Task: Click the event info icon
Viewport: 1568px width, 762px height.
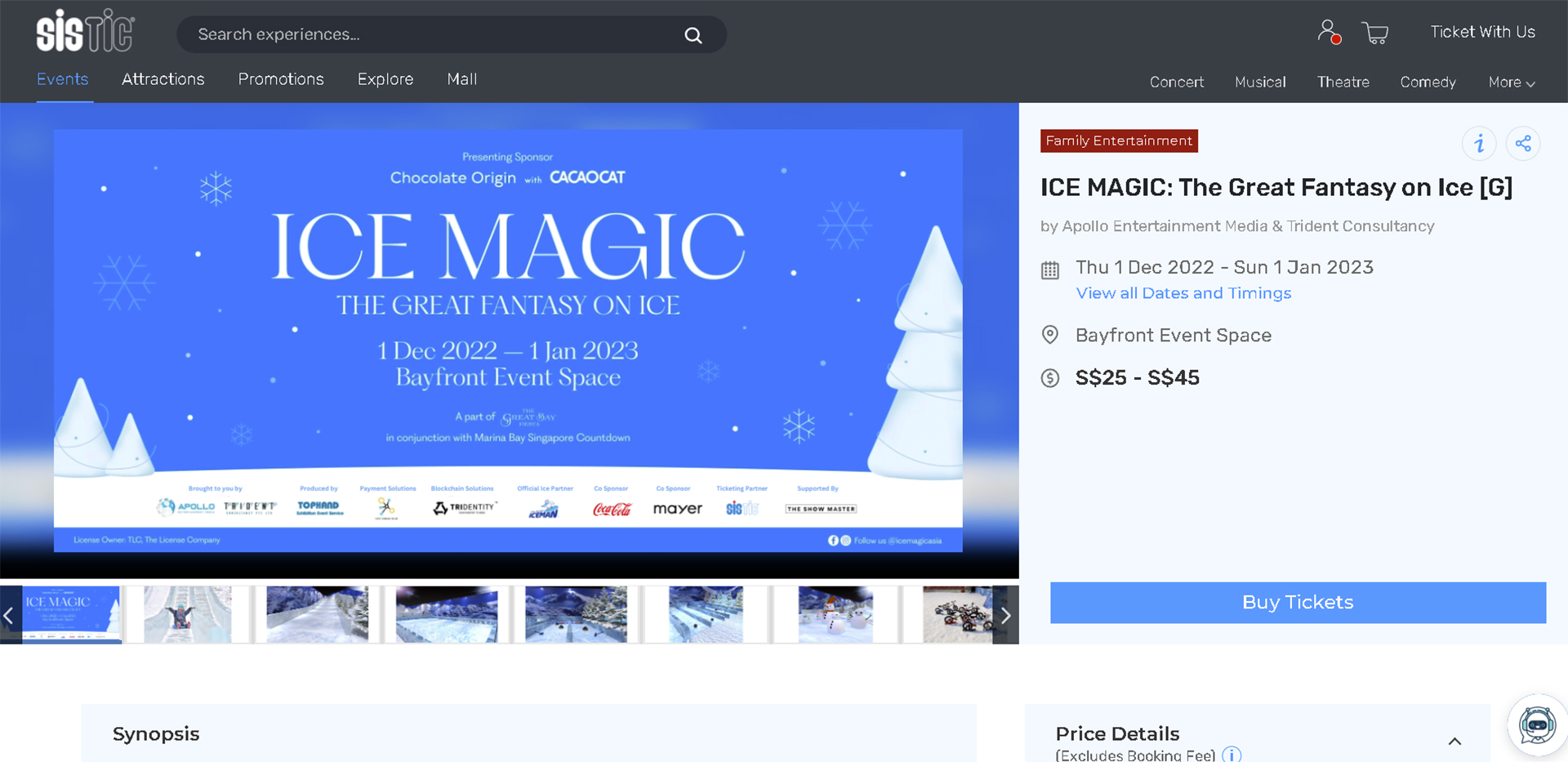Action: 1479,144
